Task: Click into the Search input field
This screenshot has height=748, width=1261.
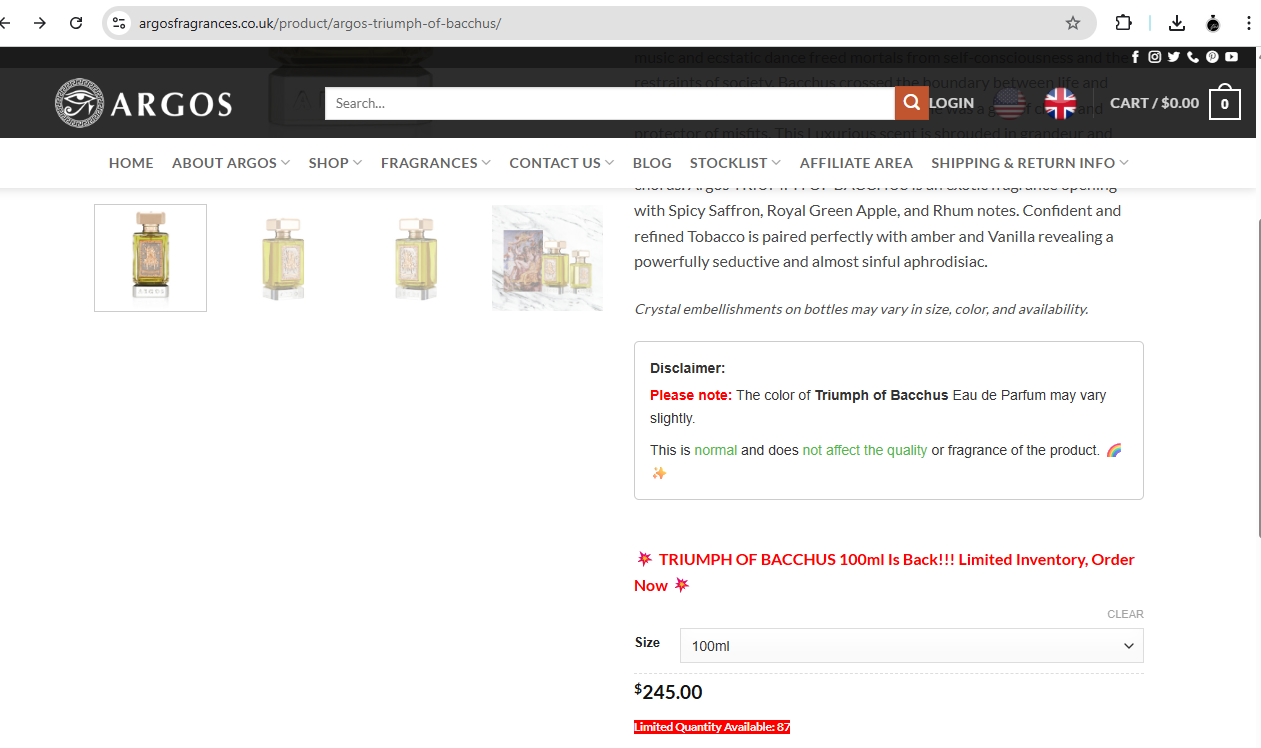Action: coord(610,103)
